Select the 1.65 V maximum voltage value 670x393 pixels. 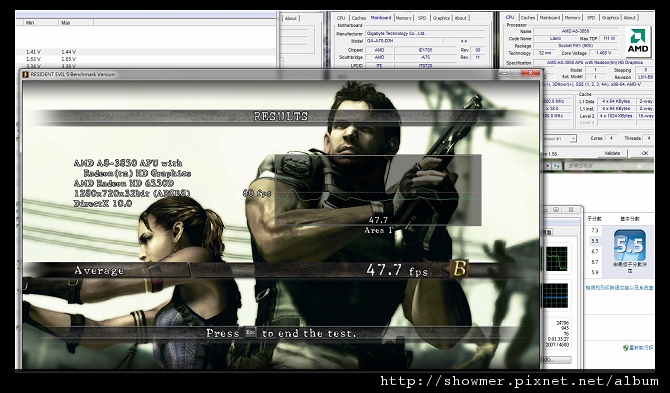pos(68,59)
